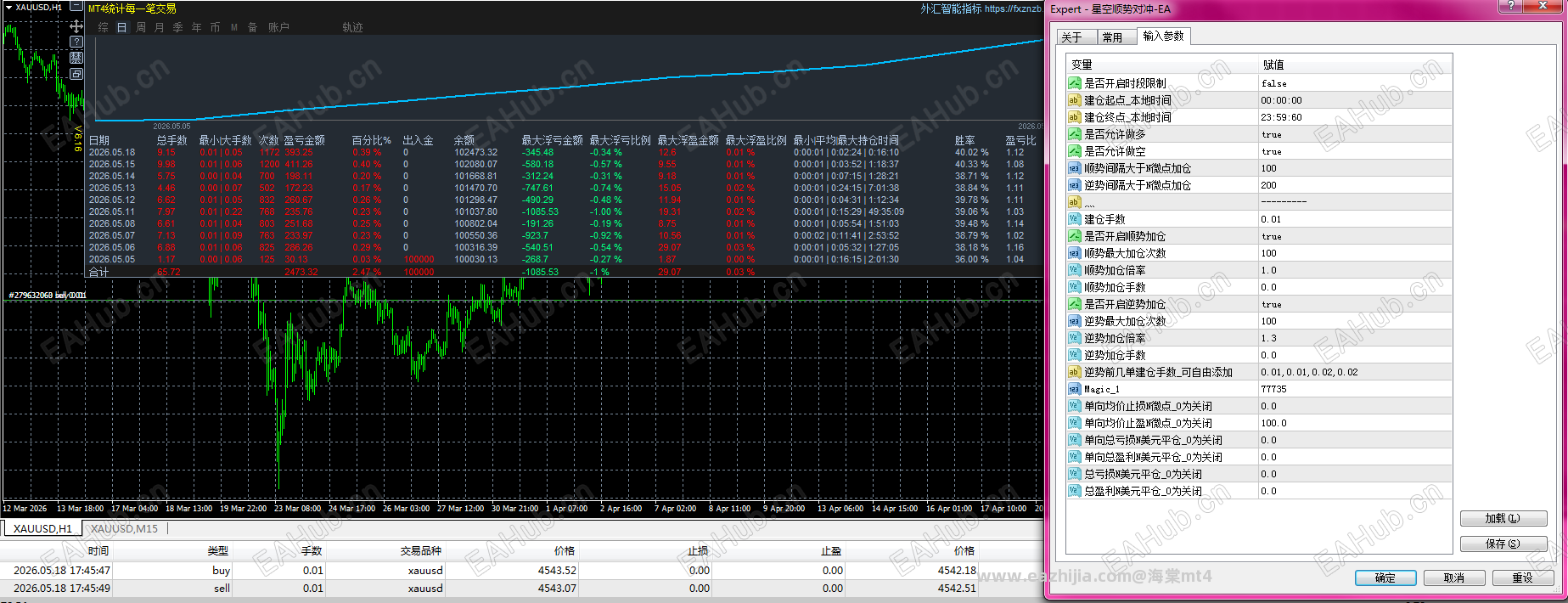This screenshot has height=603, width=1568.
Task: Open the XAUUSD,H1 dropdown arrow above the chart
Action: point(8,7)
